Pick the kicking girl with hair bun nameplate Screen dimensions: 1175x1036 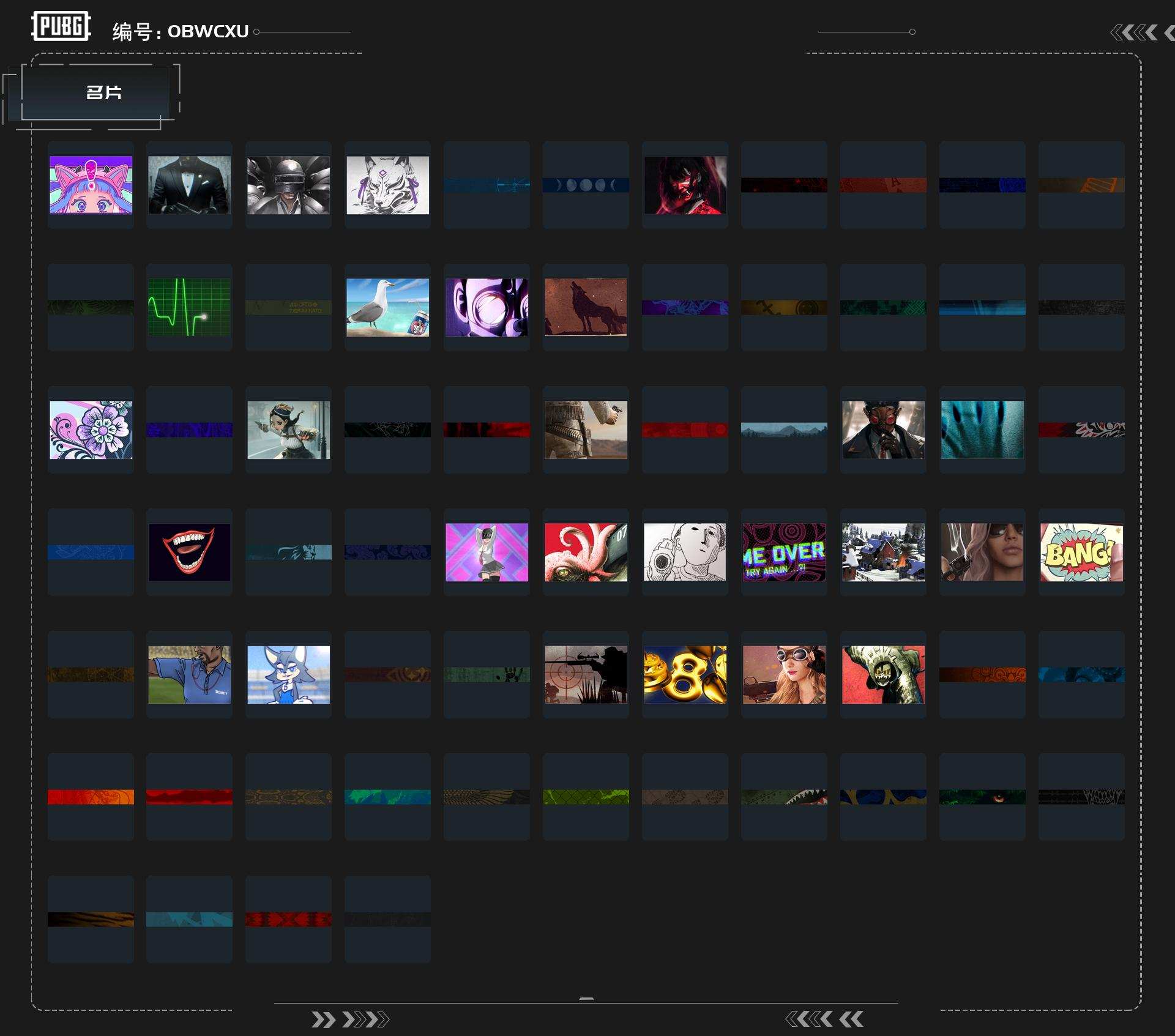289,430
